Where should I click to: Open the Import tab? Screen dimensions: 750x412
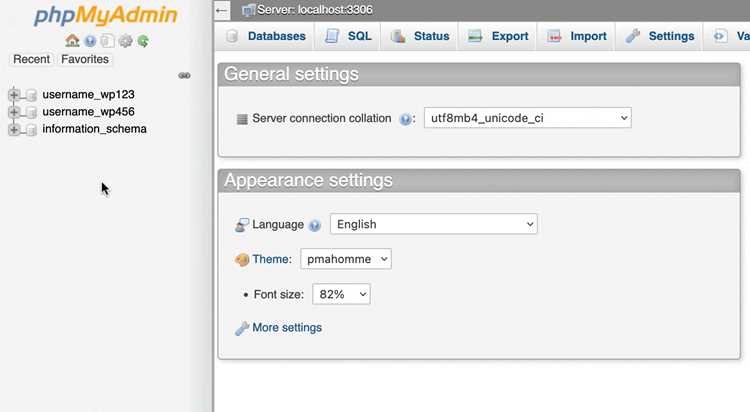tap(576, 36)
